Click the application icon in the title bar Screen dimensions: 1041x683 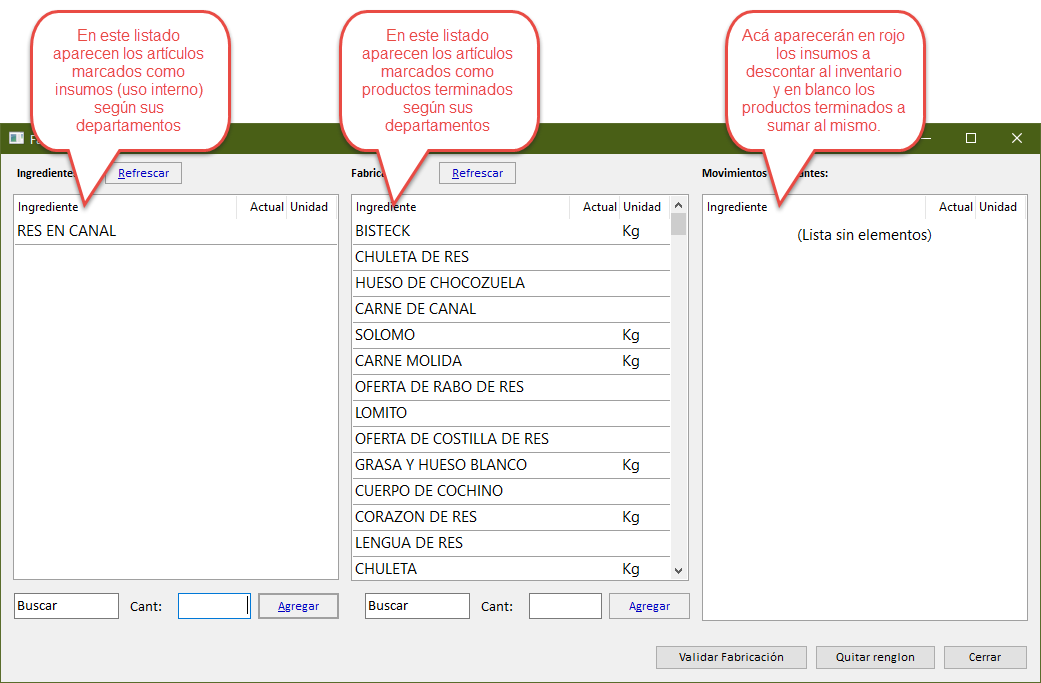(x=14, y=138)
